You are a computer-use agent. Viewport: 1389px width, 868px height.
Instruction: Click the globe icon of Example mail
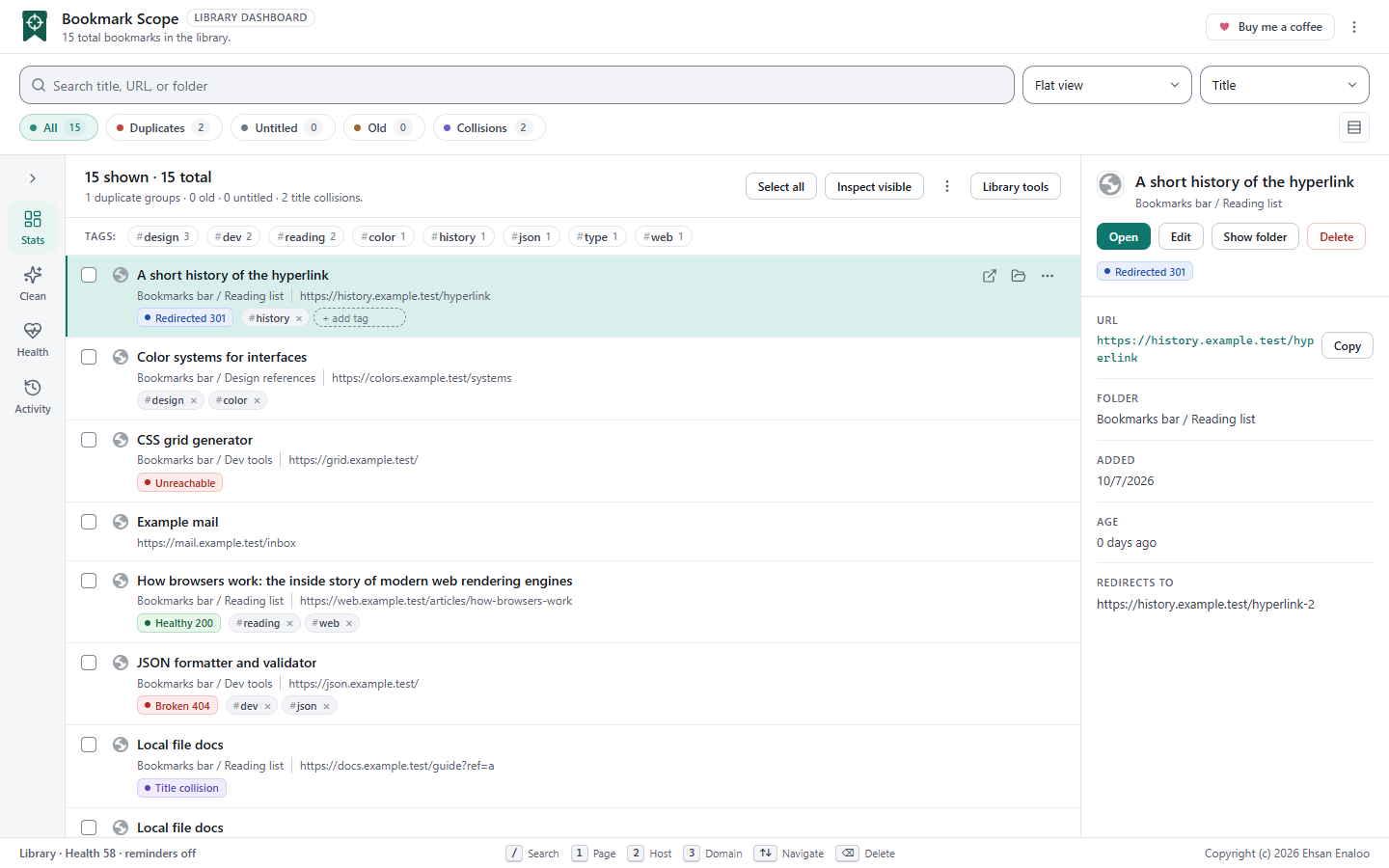(121, 522)
